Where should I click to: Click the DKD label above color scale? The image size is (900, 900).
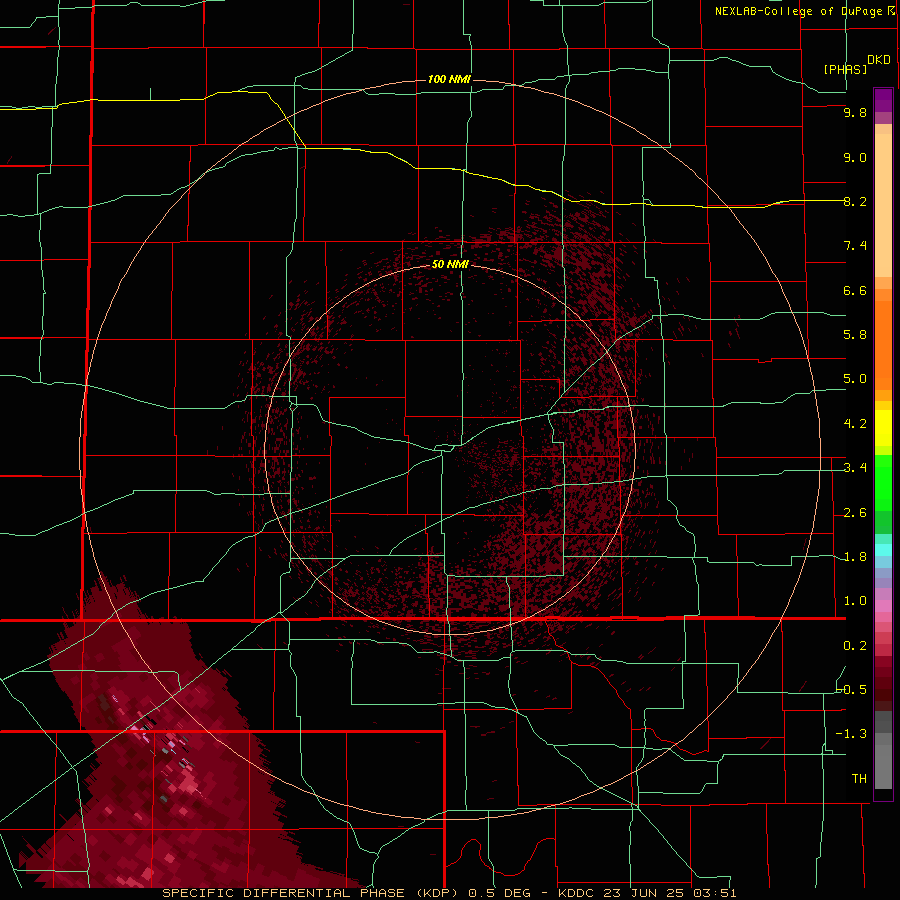coord(879,60)
